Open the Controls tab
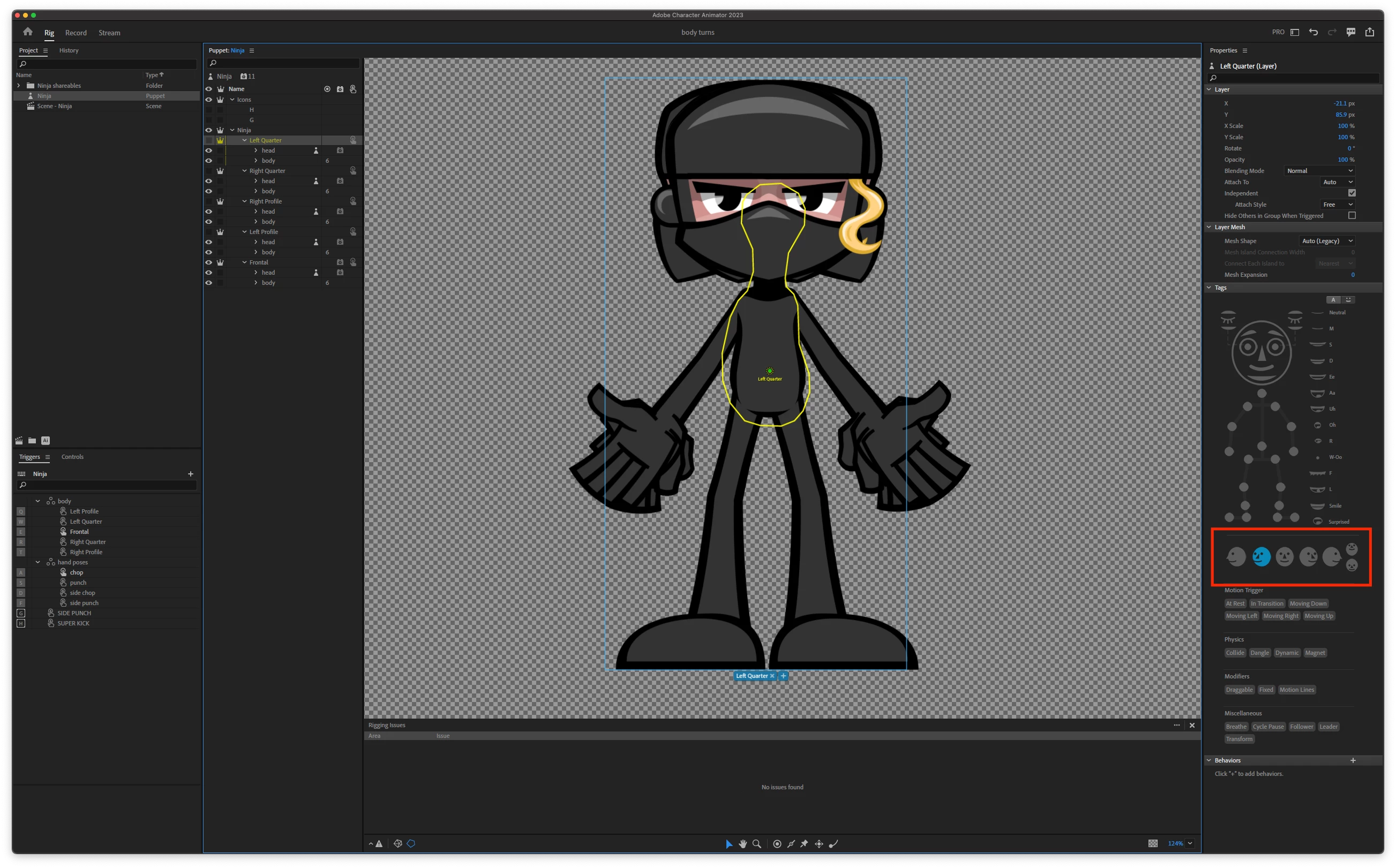The image size is (1396, 868). point(72,457)
